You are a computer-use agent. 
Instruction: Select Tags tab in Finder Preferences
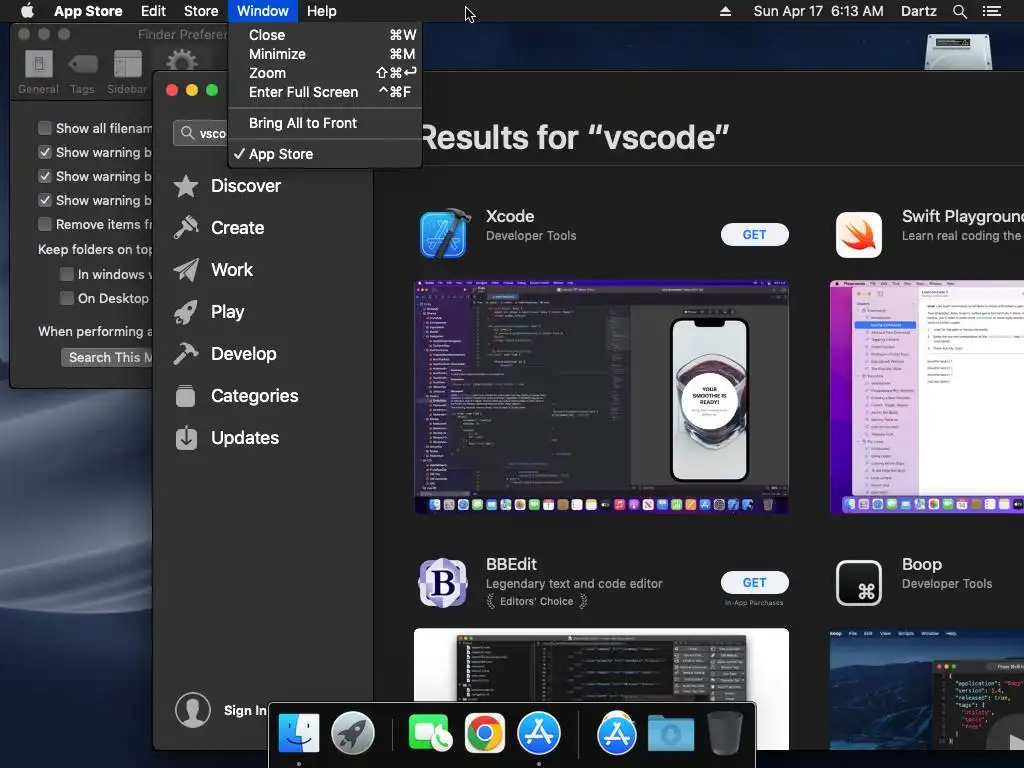tap(82, 72)
